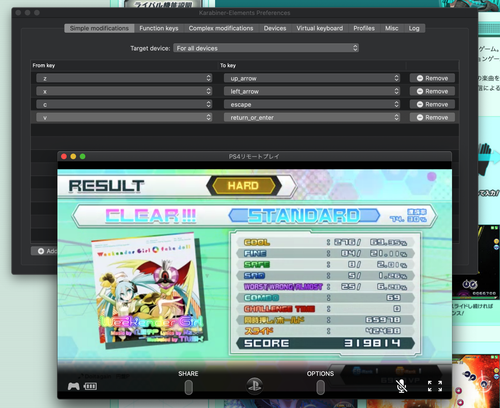The height and width of the screenshot is (408, 500).
Task: Open the From key dropdown showing z
Action: (124, 78)
